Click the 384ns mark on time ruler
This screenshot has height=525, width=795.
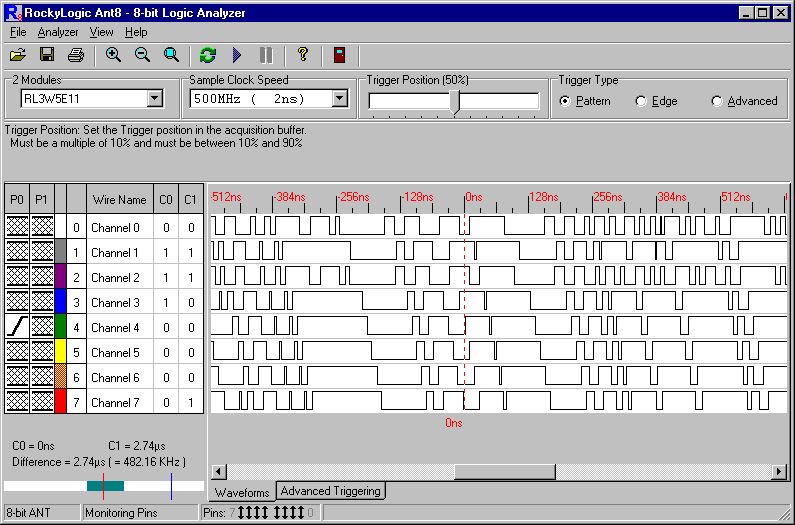click(672, 197)
